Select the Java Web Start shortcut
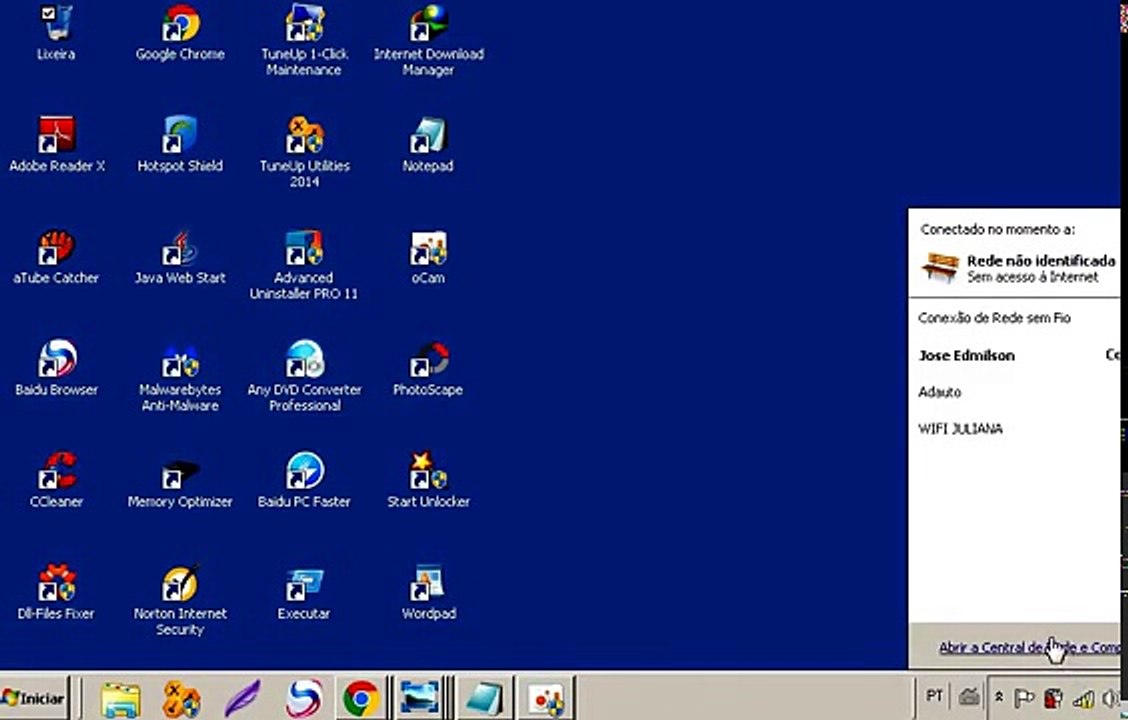 (x=180, y=257)
